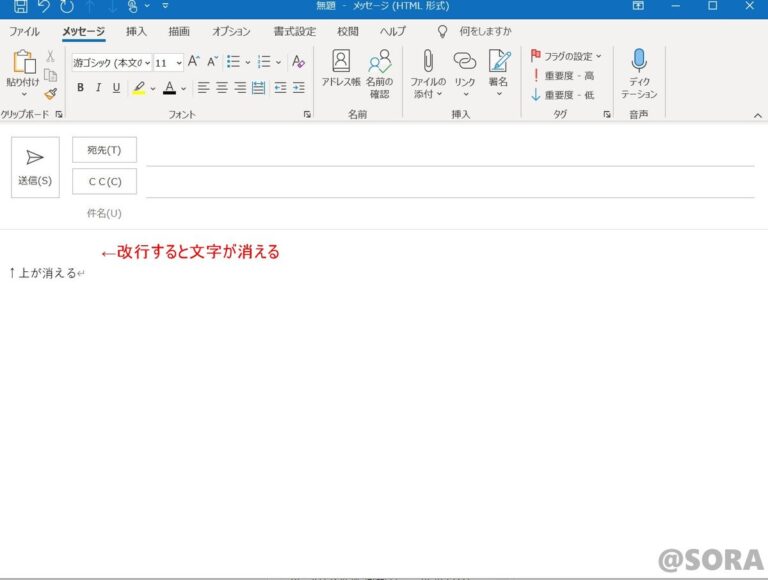The width and height of the screenshot is (768, 580).
Task: Focus the 何をしますか search box
Action: click(485, 31)
